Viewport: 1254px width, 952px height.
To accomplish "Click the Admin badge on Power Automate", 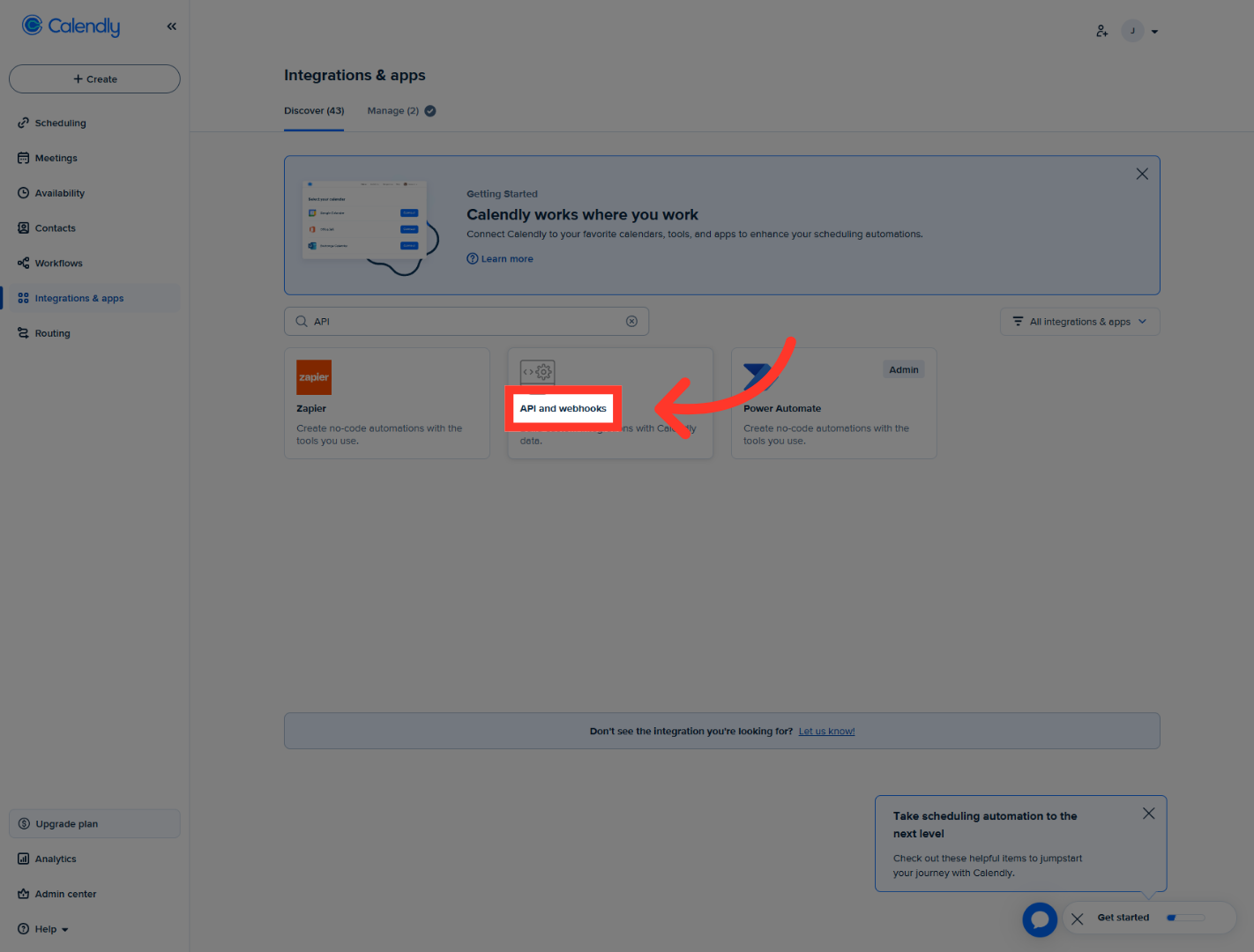I will (x=904, y=370).
